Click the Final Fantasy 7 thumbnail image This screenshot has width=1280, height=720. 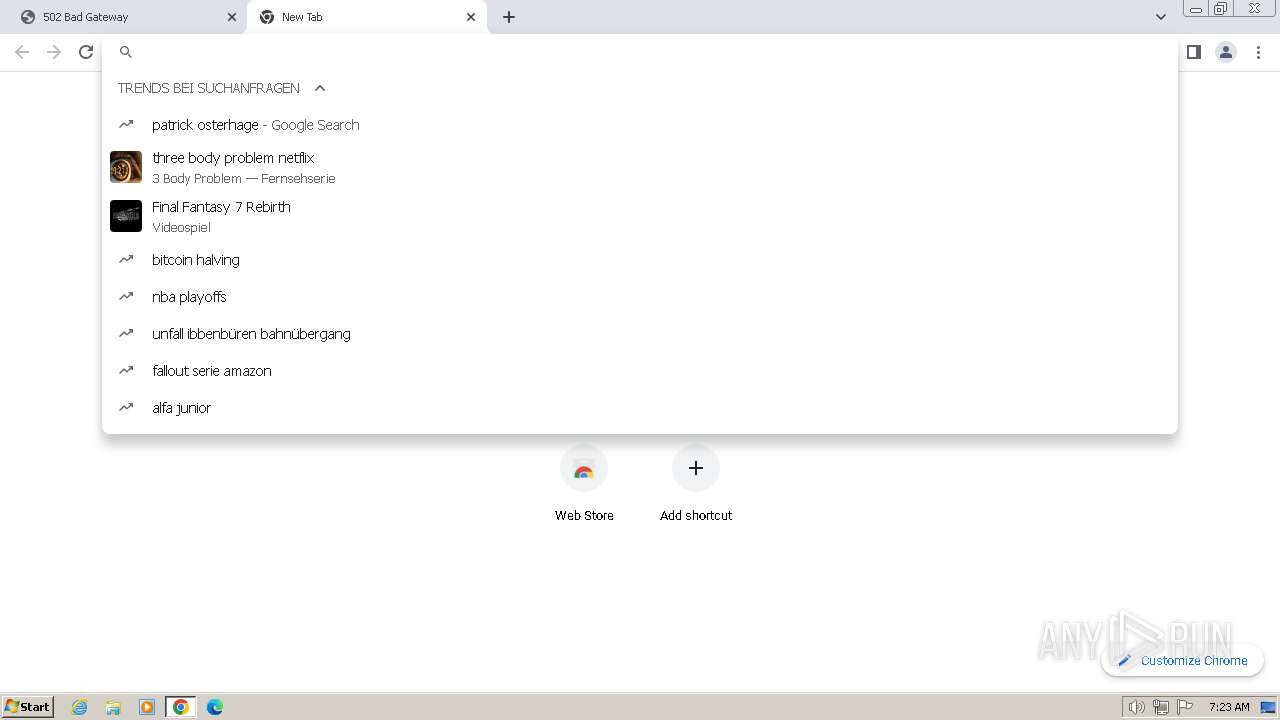coord(126,216)
